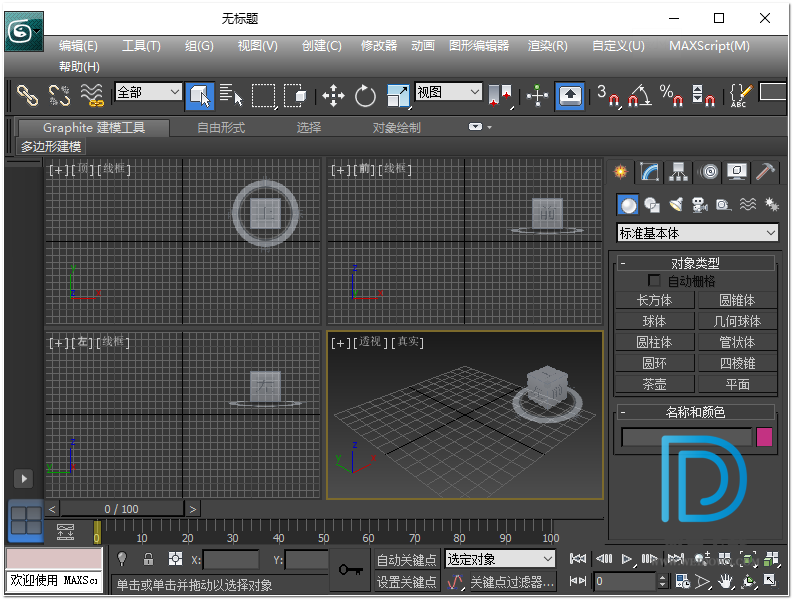Open the Hierarchy command panel tab
793x600 pixels.
(x=678, y=172)
